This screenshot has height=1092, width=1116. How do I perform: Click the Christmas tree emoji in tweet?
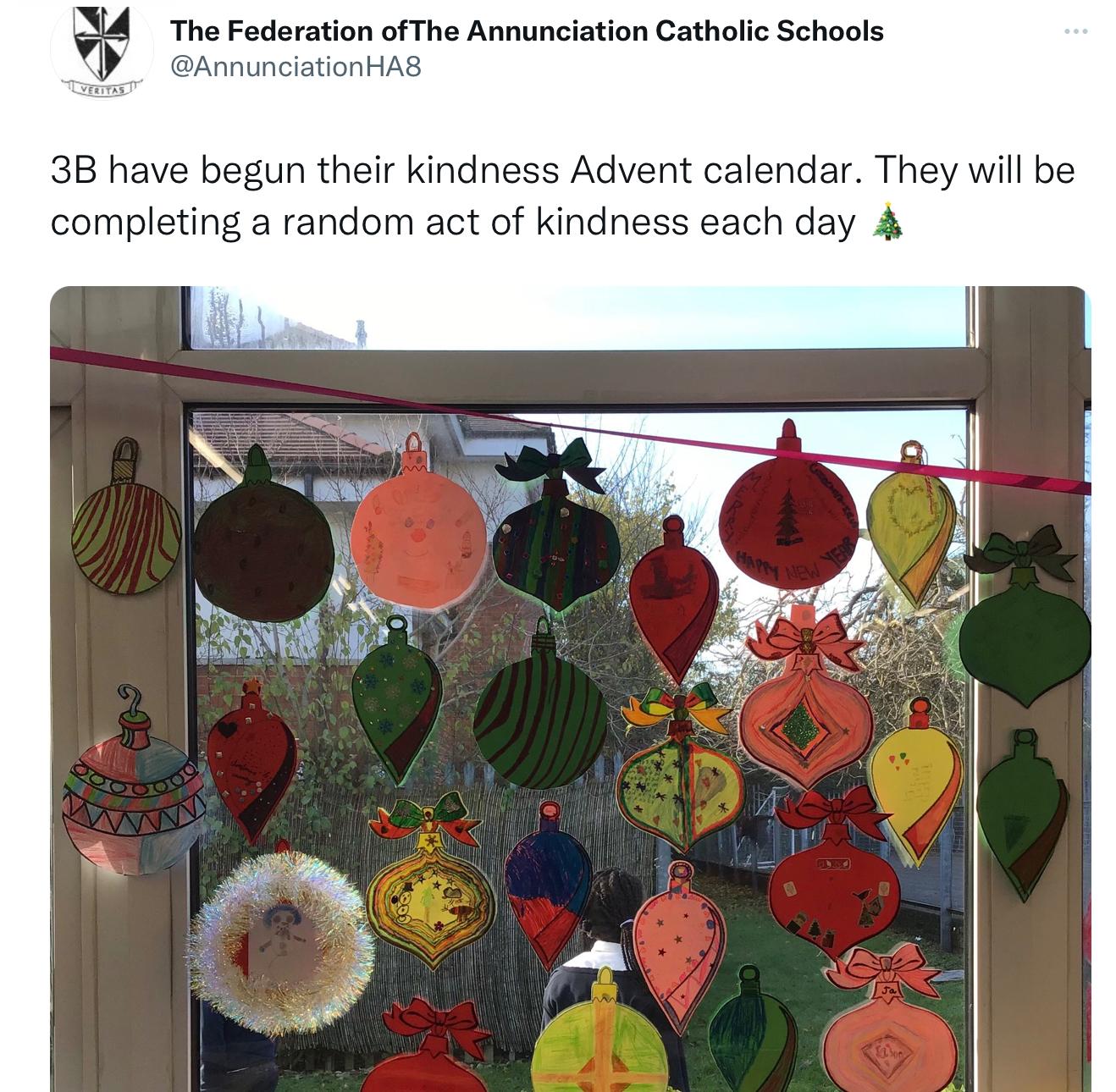[x=887, y=222]
